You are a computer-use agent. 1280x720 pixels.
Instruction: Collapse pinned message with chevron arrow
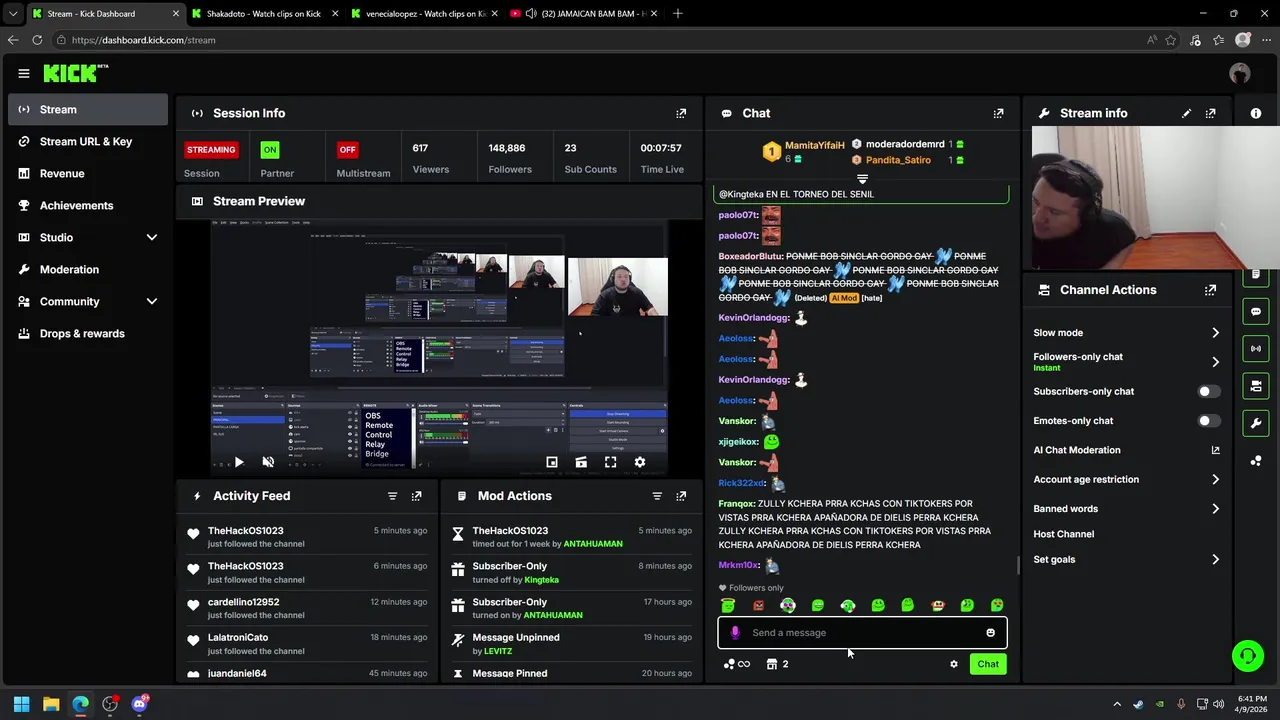point(862,179)
